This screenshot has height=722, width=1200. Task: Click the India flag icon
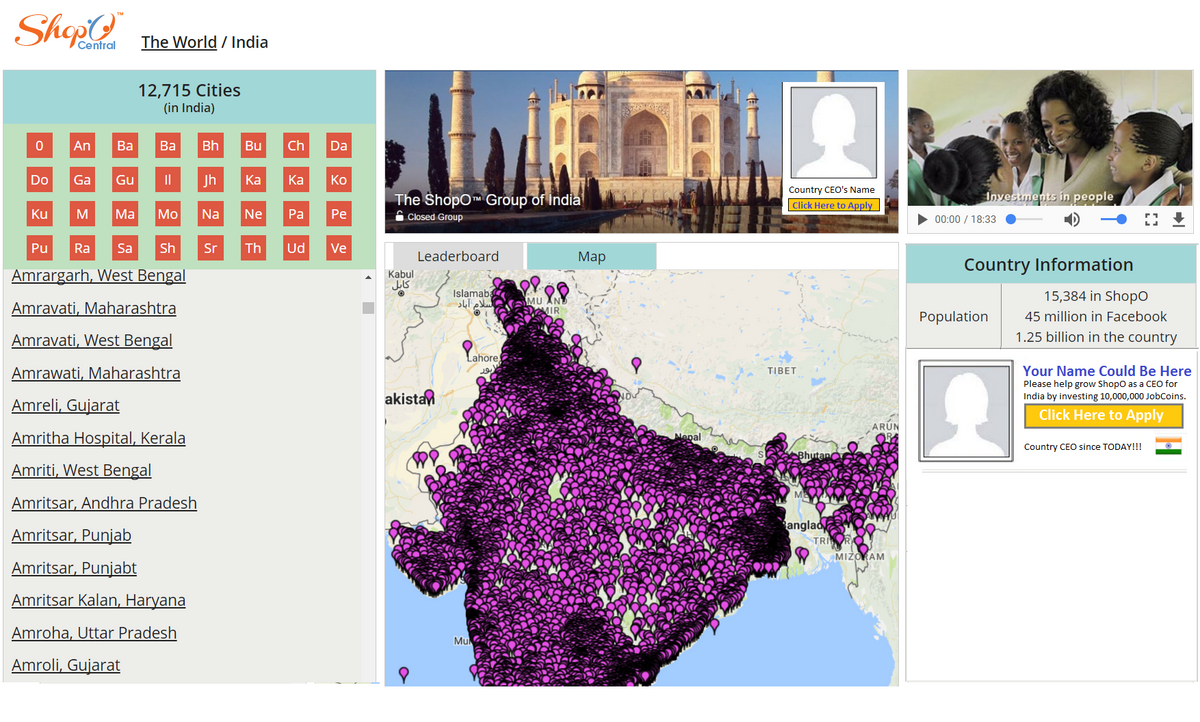tap(1168, 446)
